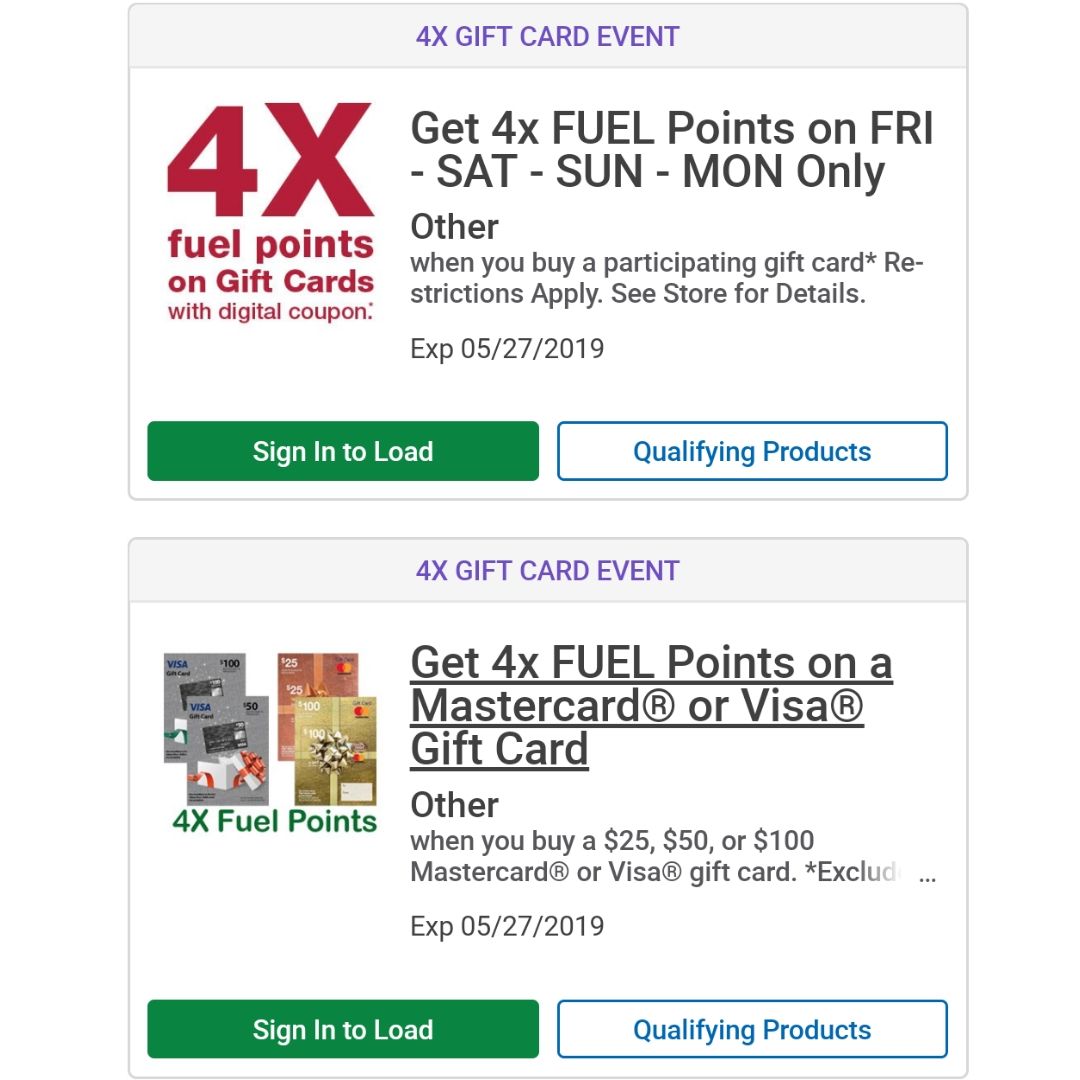Image resolution: width=1080 pixels, height=1080 pixels.
Task: Open Qualifying Products for the FRI-SAT-SUN-MON coupon
Action: click(752, 451)
